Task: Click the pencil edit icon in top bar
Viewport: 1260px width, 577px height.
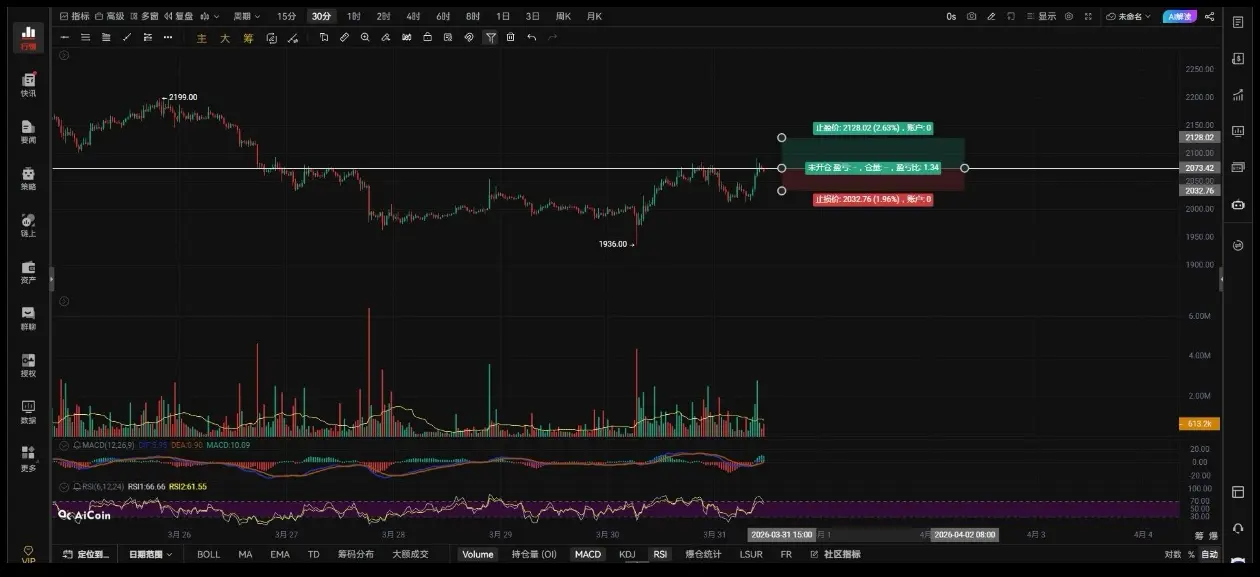Action: (991, 16)
